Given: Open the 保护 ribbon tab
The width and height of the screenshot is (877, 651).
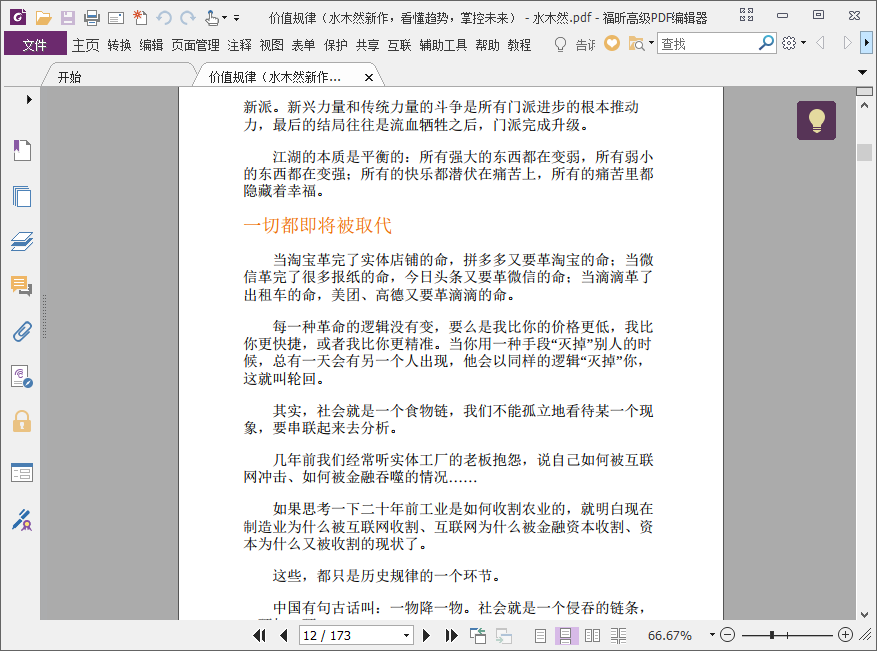Looking at the screenshot, I should pos(336,45).
